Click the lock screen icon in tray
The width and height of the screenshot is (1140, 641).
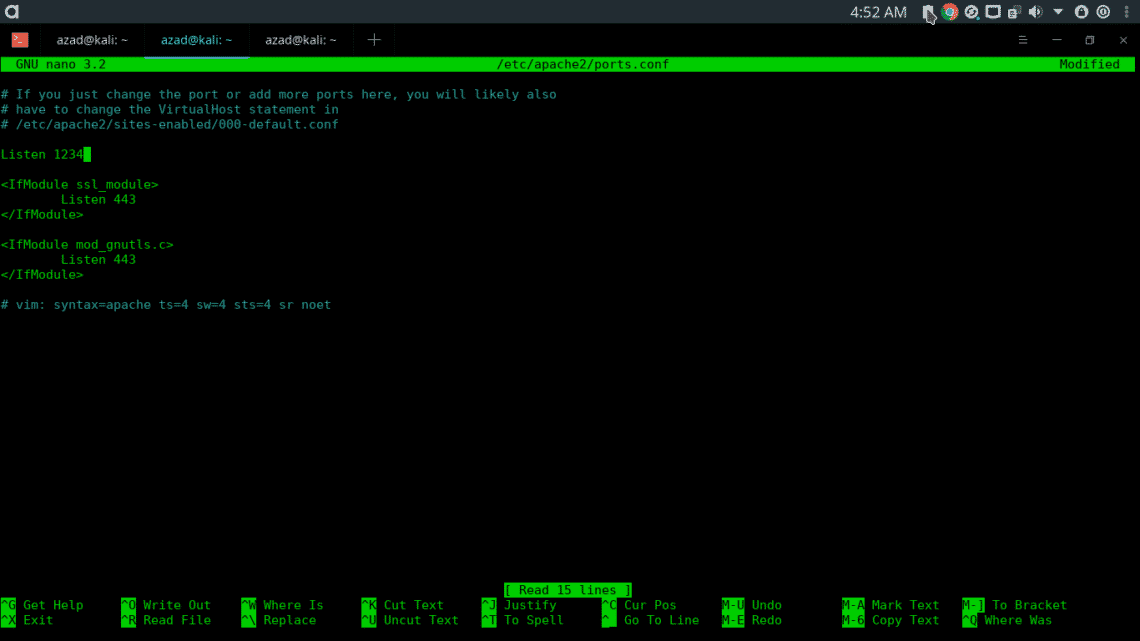click(1081, 12)
